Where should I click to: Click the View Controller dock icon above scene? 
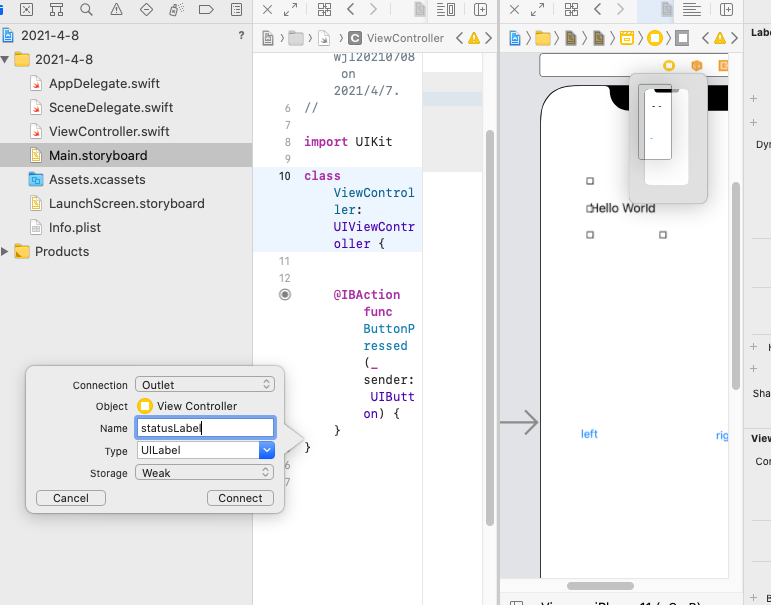(669, 65)
